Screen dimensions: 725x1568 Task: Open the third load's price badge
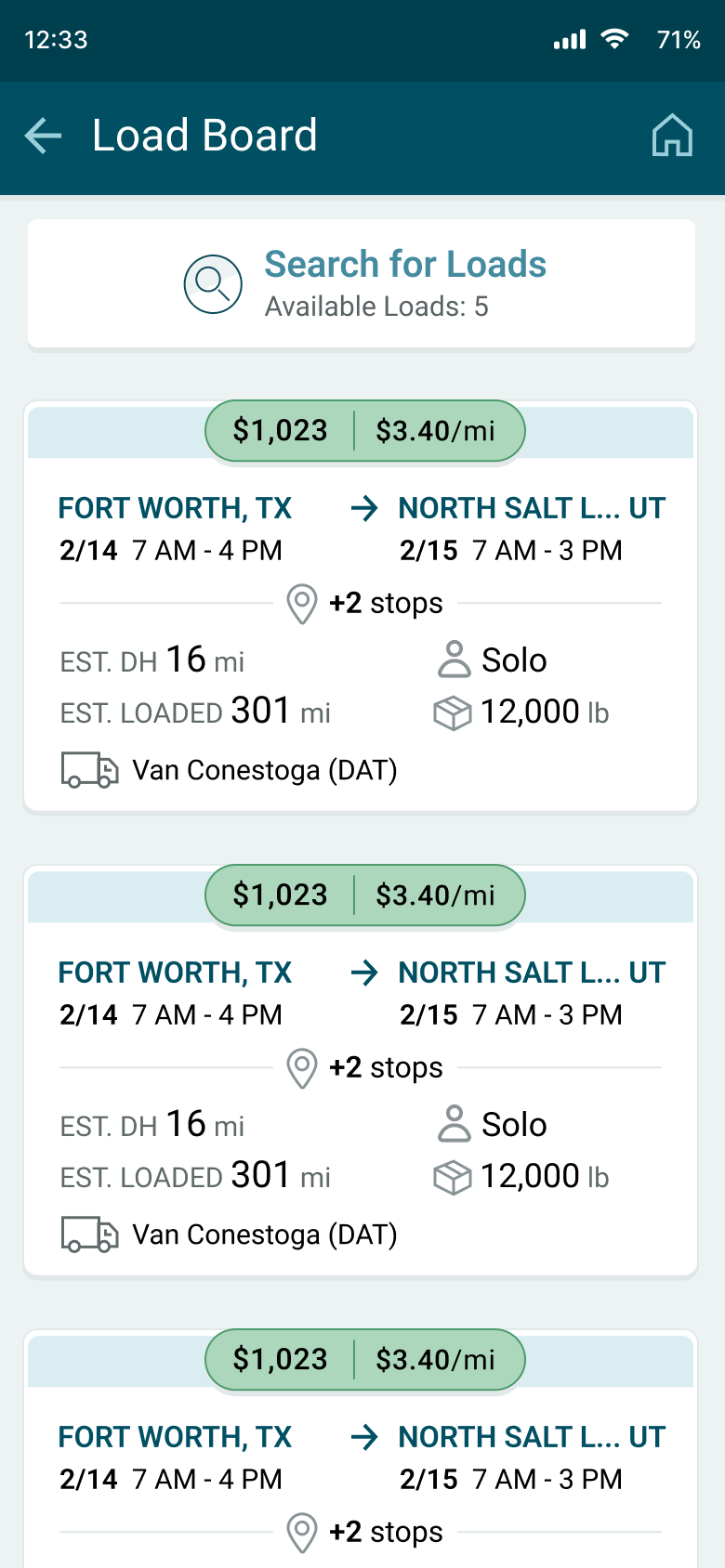281,1360
